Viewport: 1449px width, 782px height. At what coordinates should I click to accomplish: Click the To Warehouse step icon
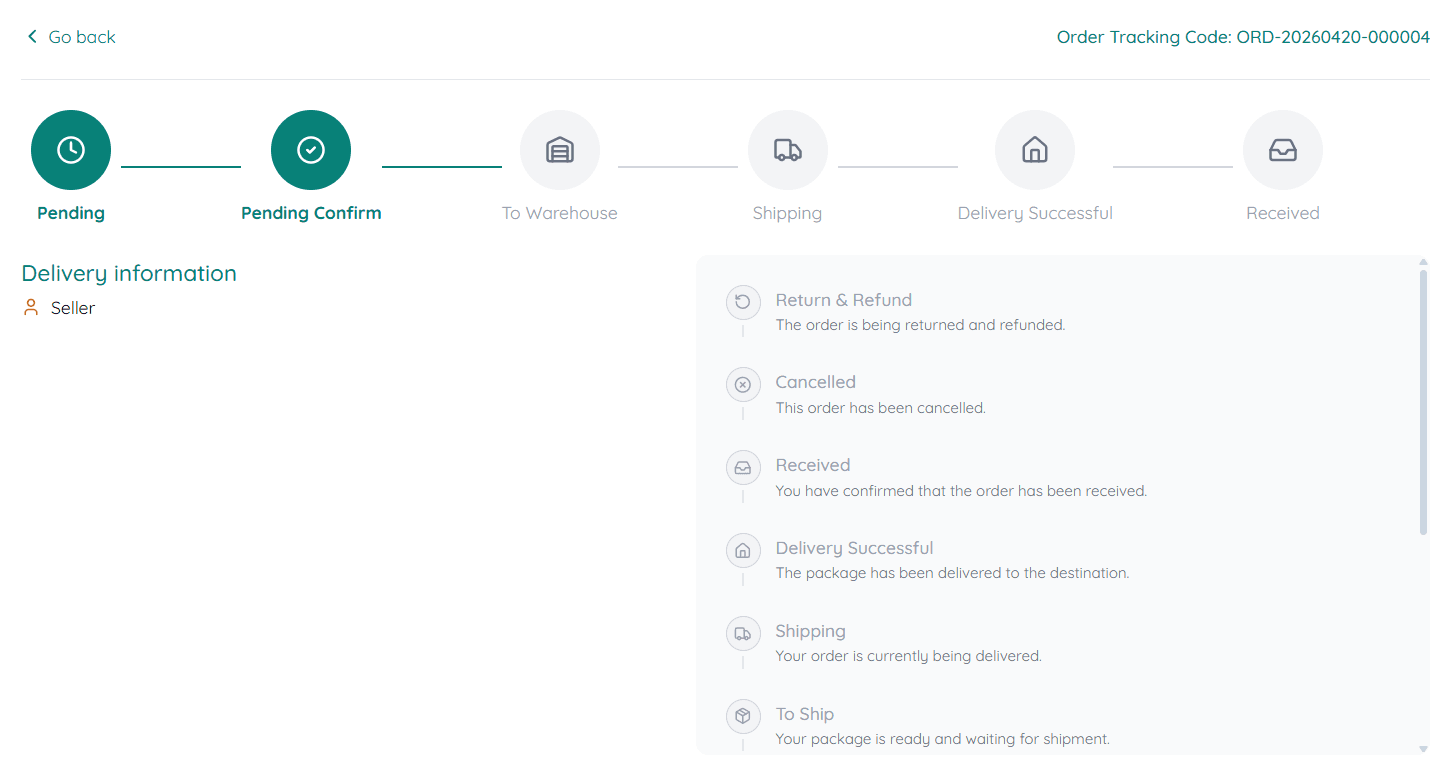click(560, 150)
